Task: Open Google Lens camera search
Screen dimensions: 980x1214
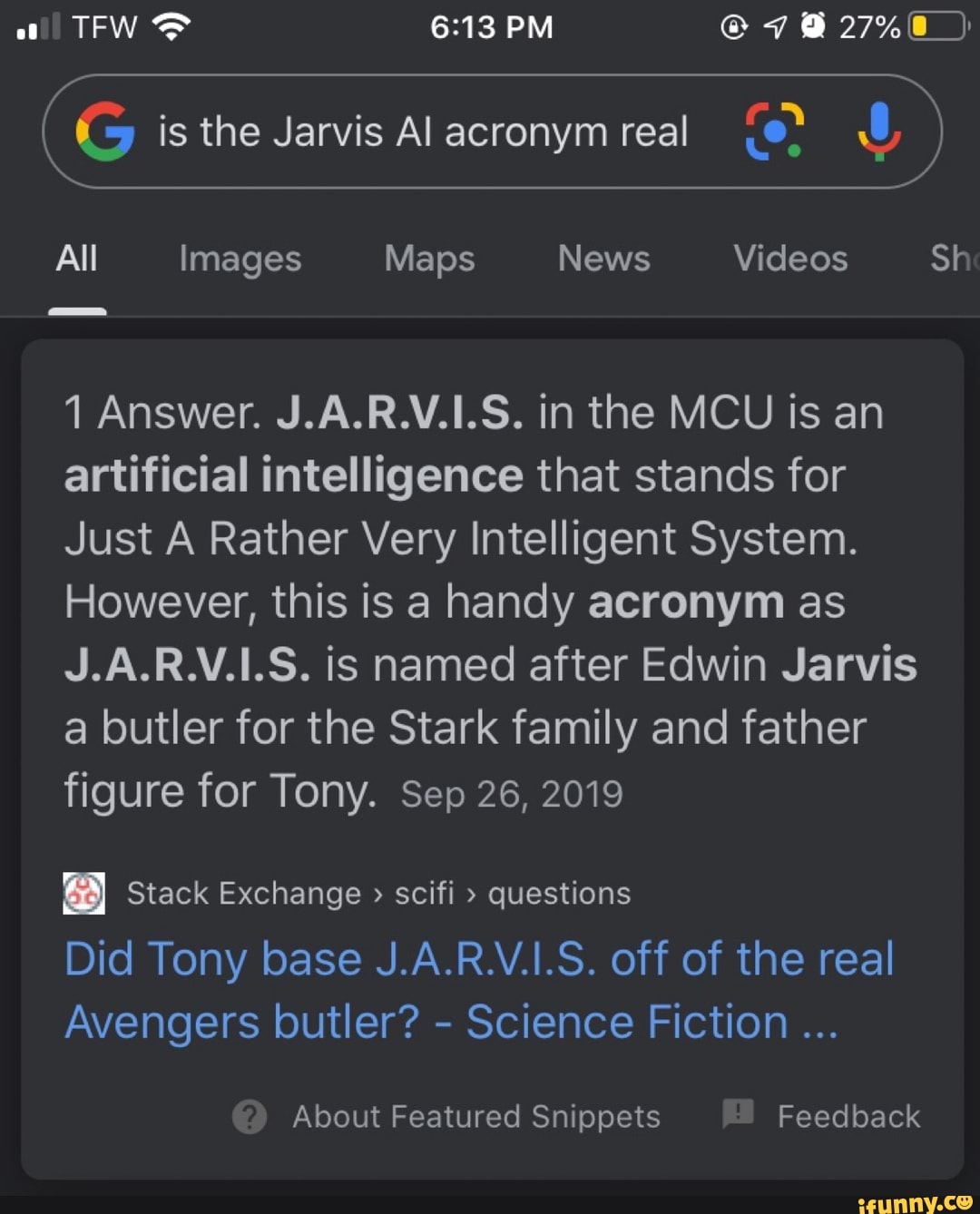Action: pos(775,131)
